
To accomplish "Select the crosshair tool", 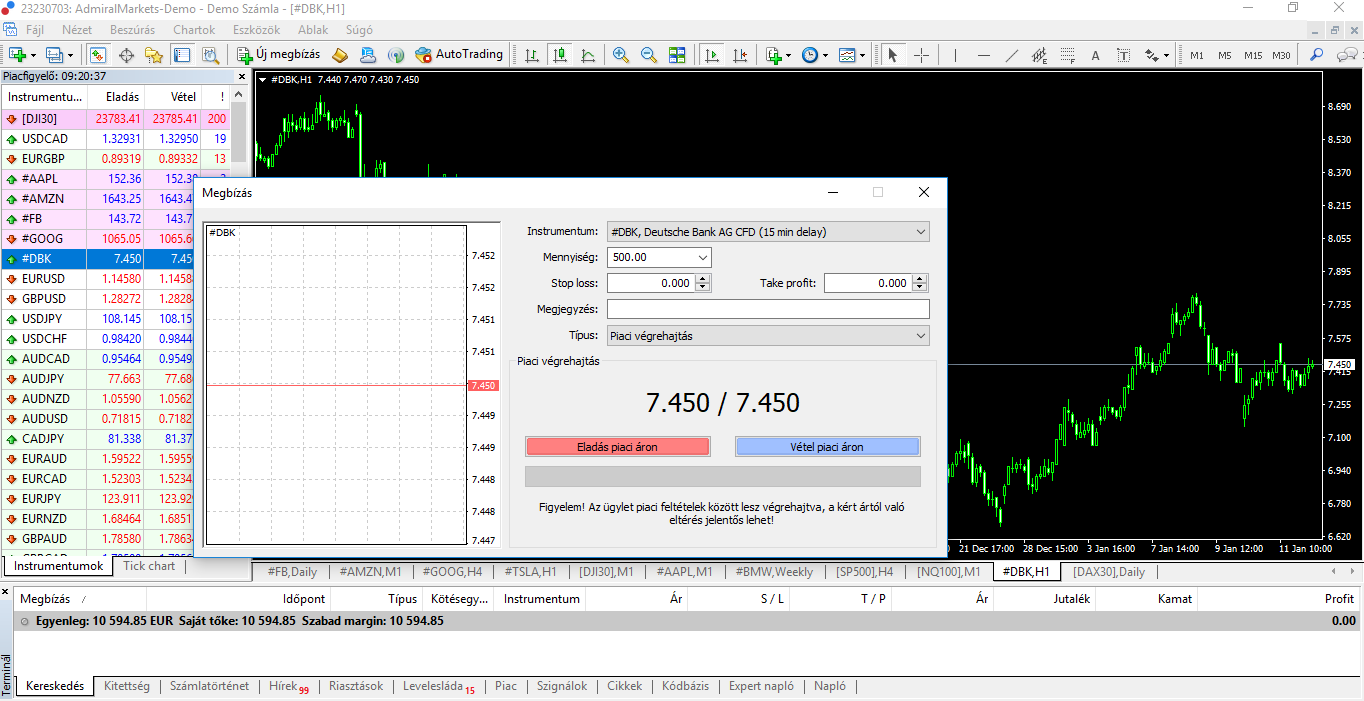I will [x=921, y=55].
